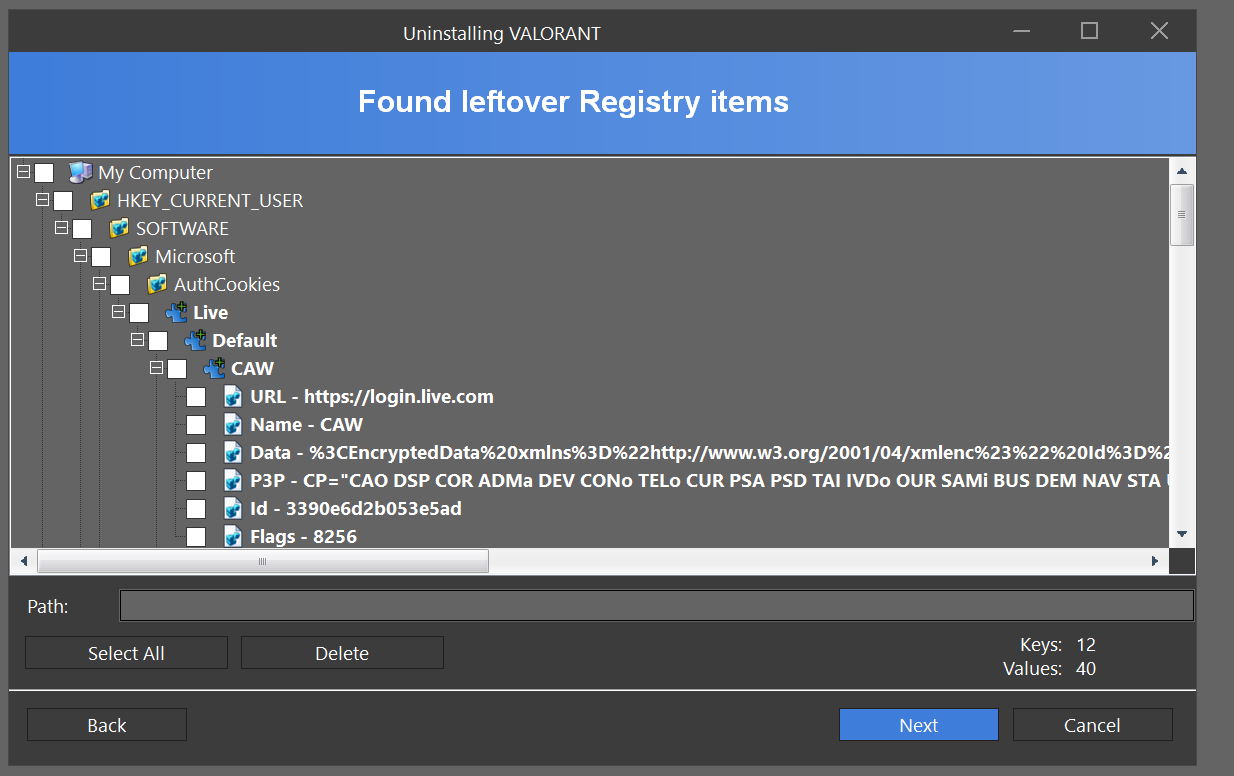Click the SOFTWARE registry folder icon
The image size is (1234, 776).
tap(119, 229)
